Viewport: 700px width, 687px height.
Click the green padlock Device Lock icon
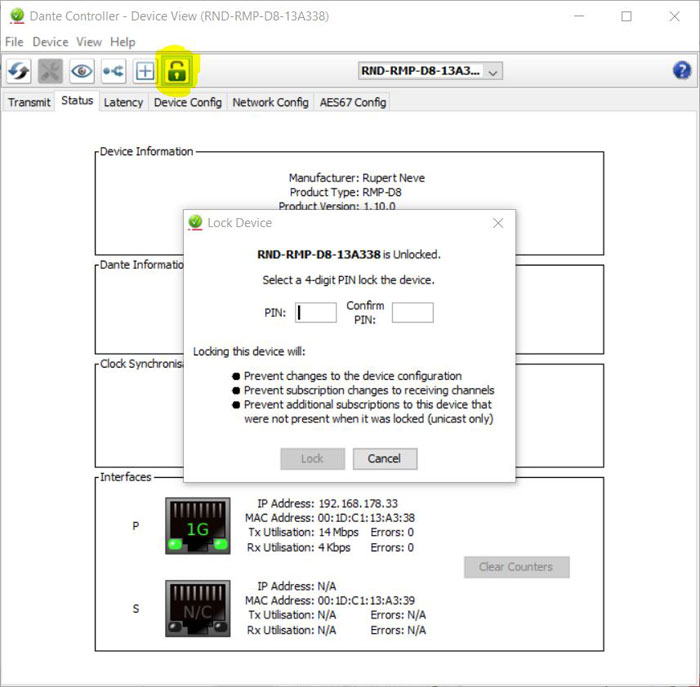click(x=177, y=70)
